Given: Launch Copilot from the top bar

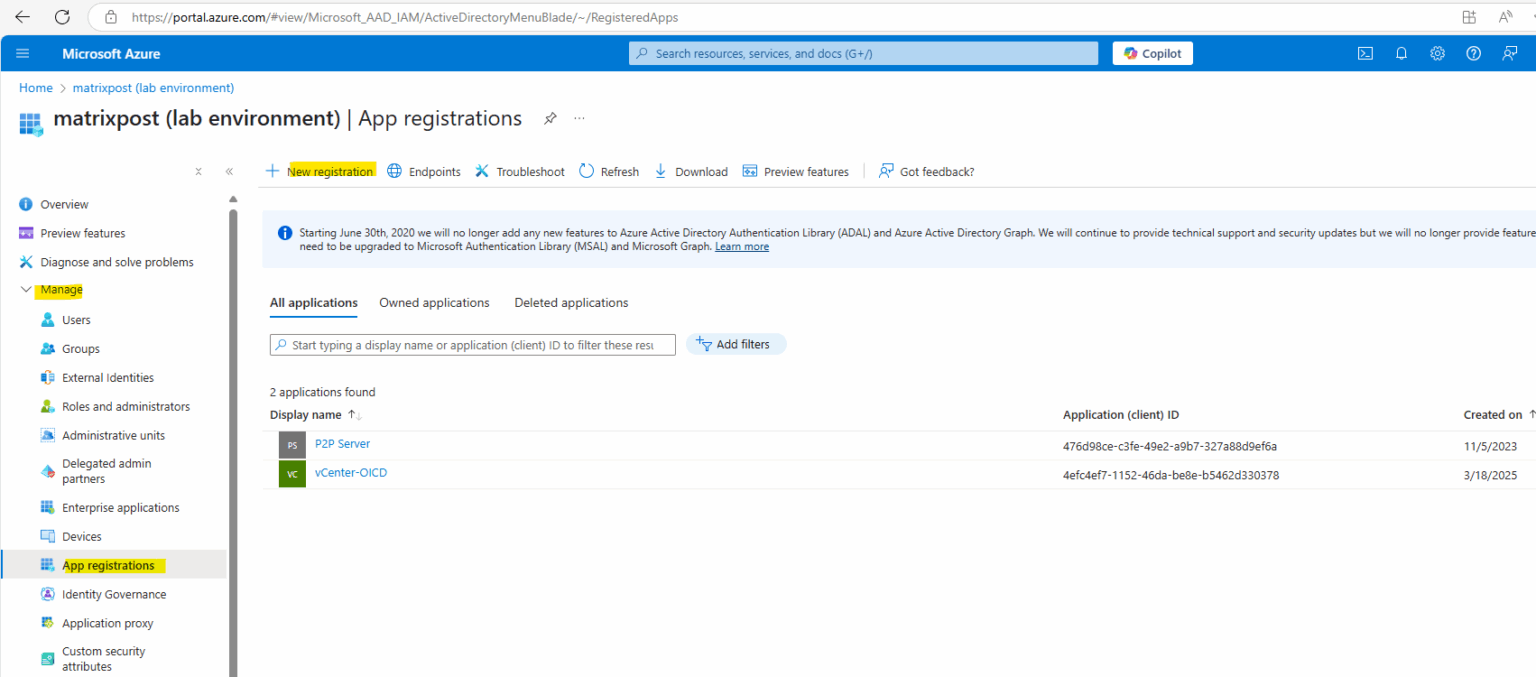Looking at the screenshot, I should click(x=1152, y=52).
